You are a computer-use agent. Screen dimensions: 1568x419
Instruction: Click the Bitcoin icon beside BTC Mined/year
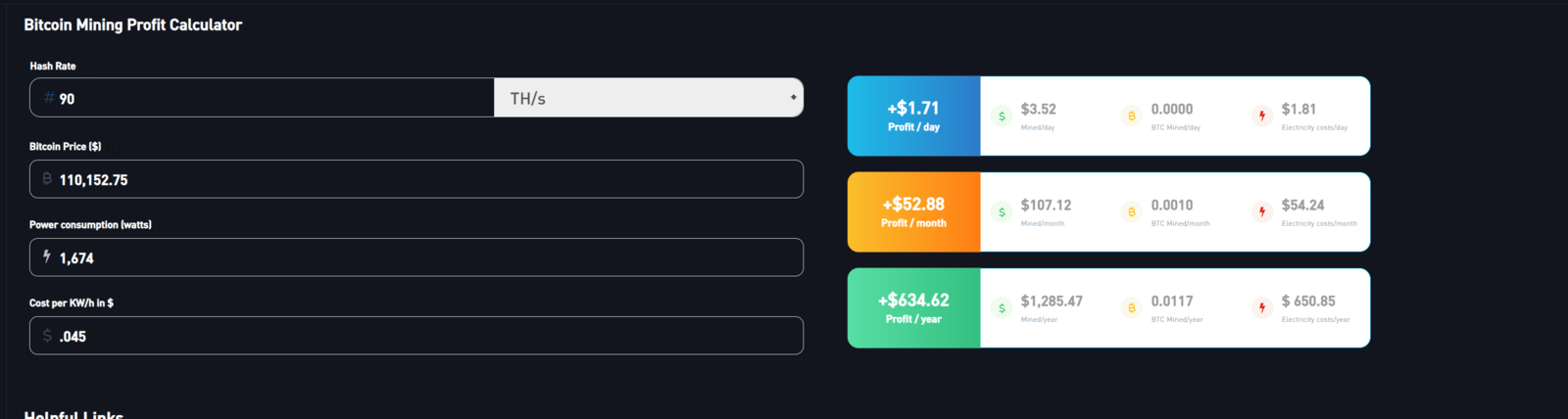(x=1132, y=308)
